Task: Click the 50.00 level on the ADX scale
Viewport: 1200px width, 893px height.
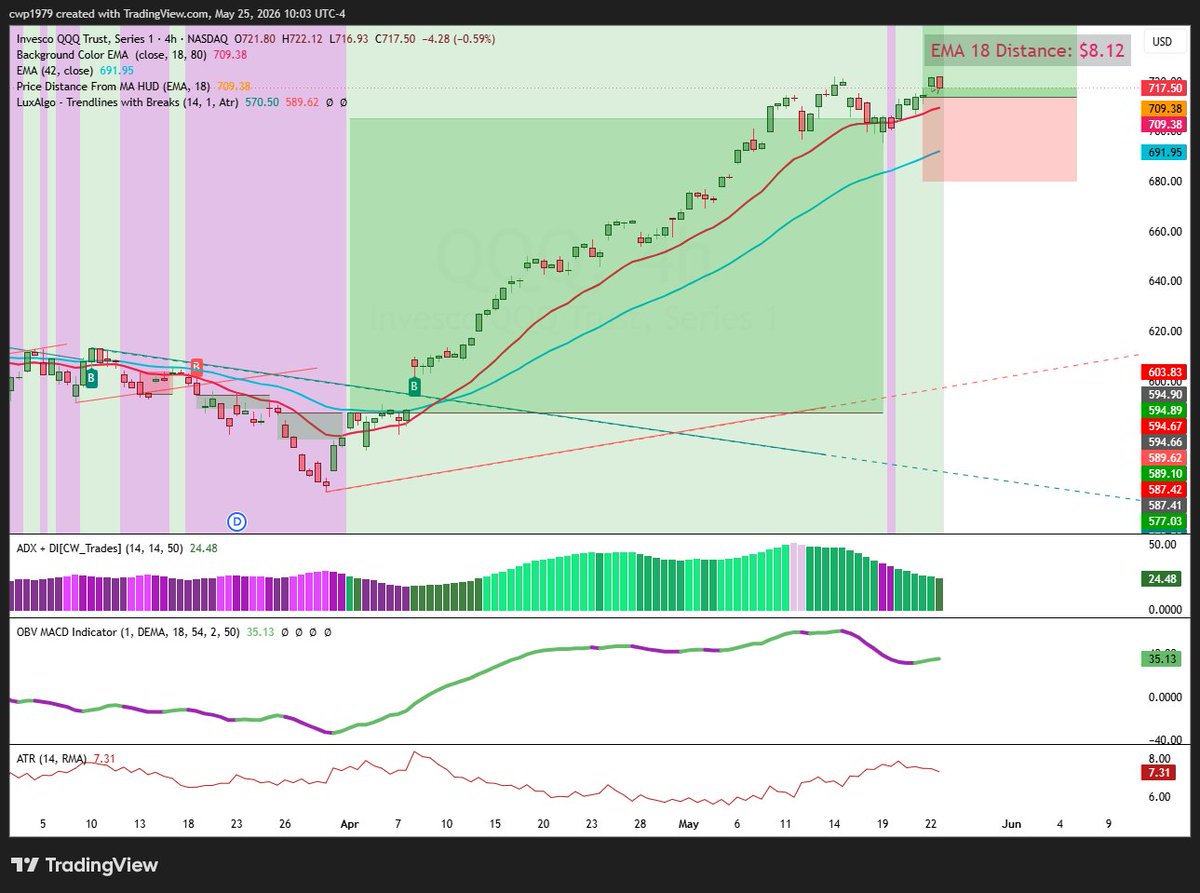Action: (1163, 545)
